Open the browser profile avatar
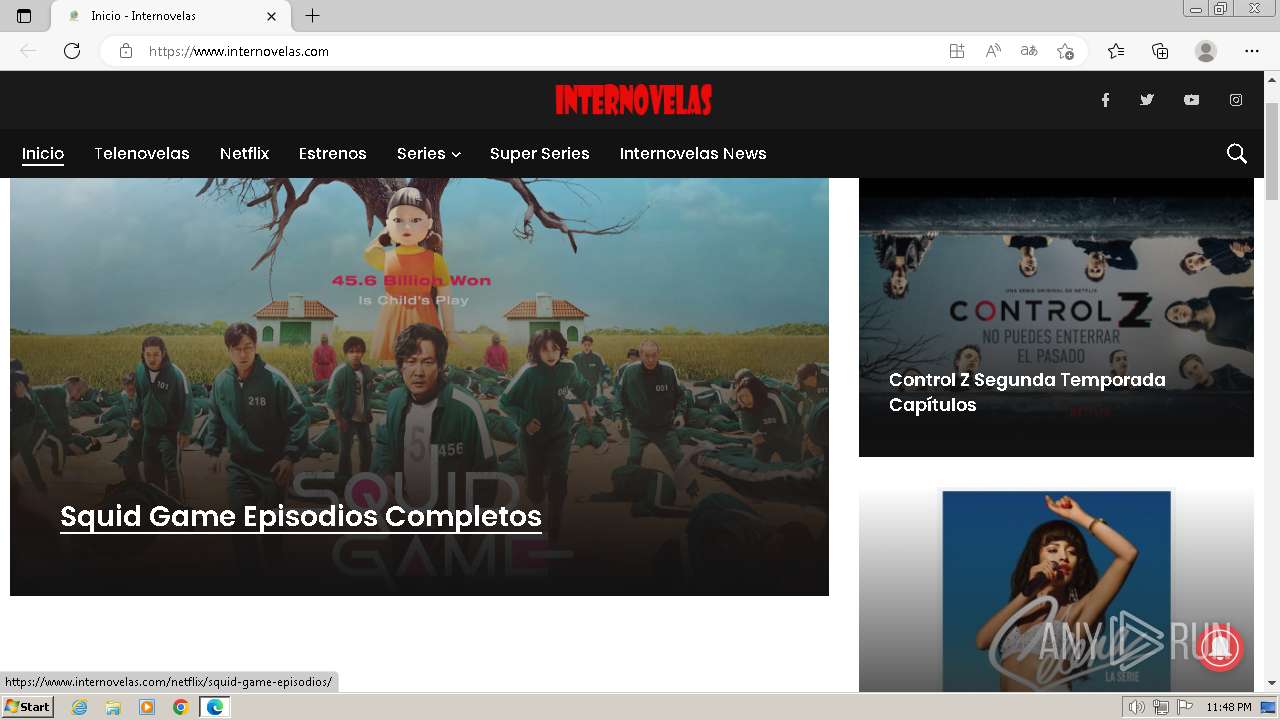Screen dimensions: 1280x720 pyautogui.click(x=1206, y=51)
